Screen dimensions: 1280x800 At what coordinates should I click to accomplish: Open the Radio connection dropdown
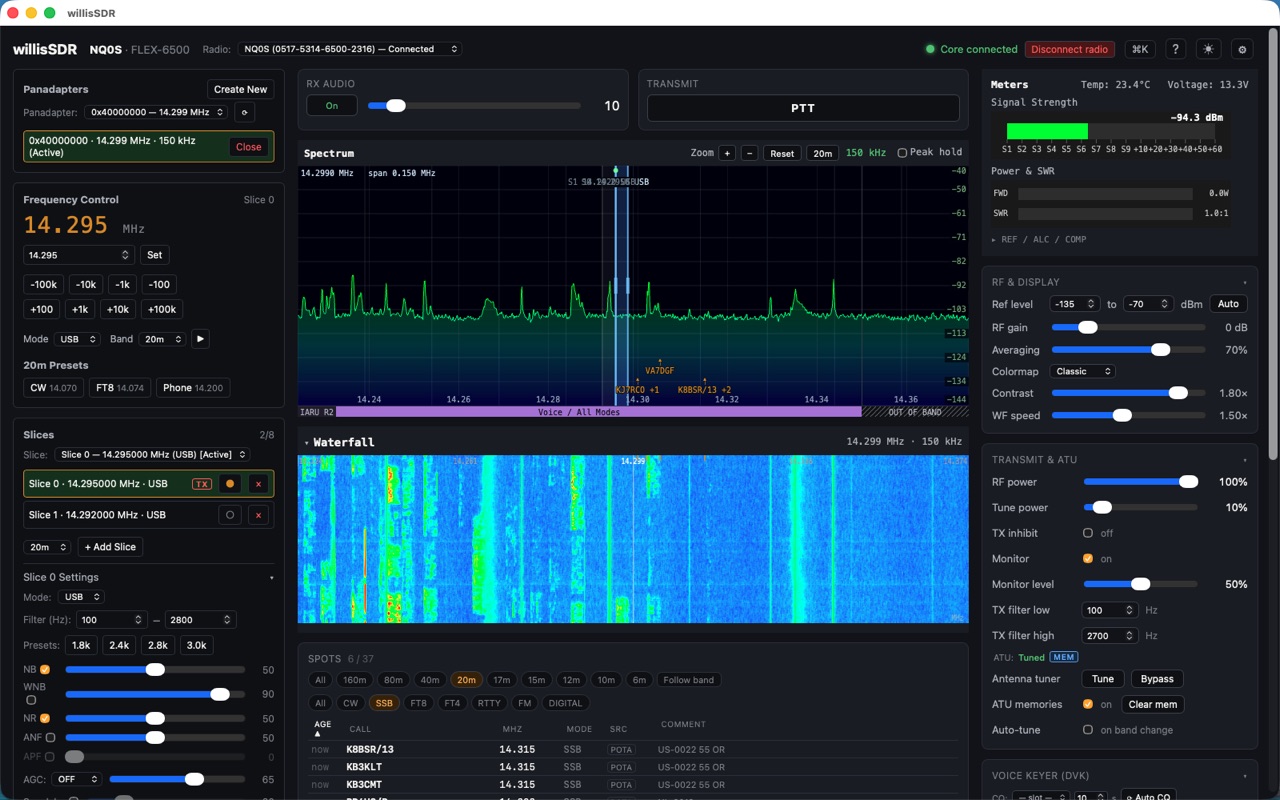coord(350,49)
